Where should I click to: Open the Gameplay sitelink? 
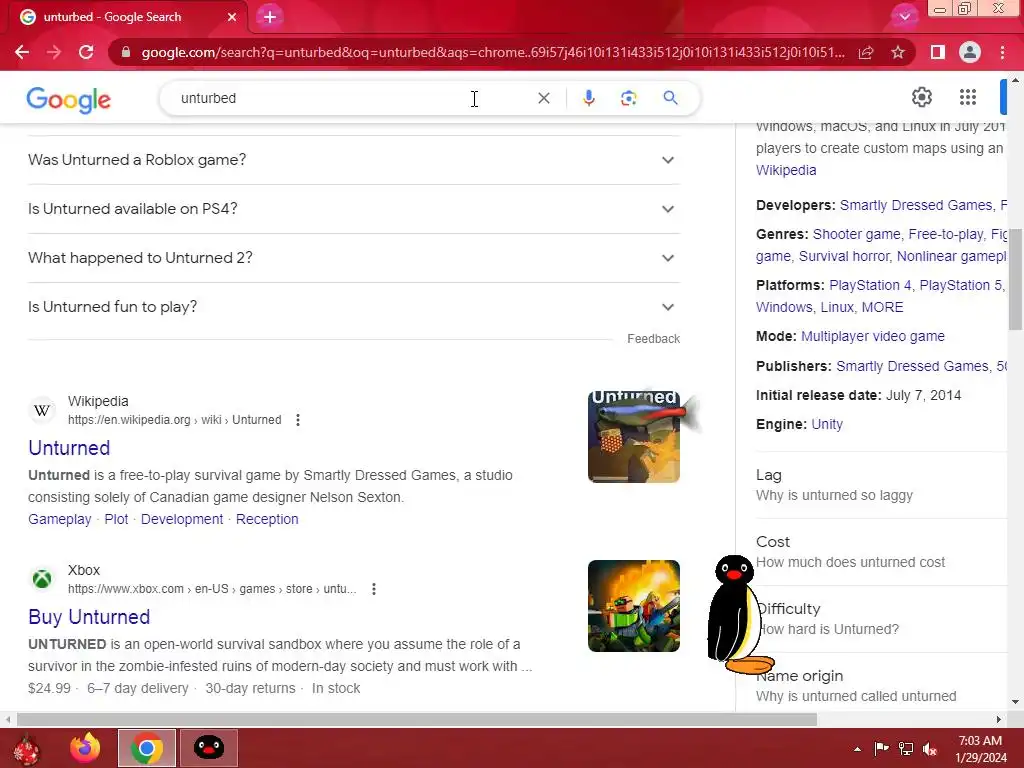pyautogui.click(x=59, y=519)
